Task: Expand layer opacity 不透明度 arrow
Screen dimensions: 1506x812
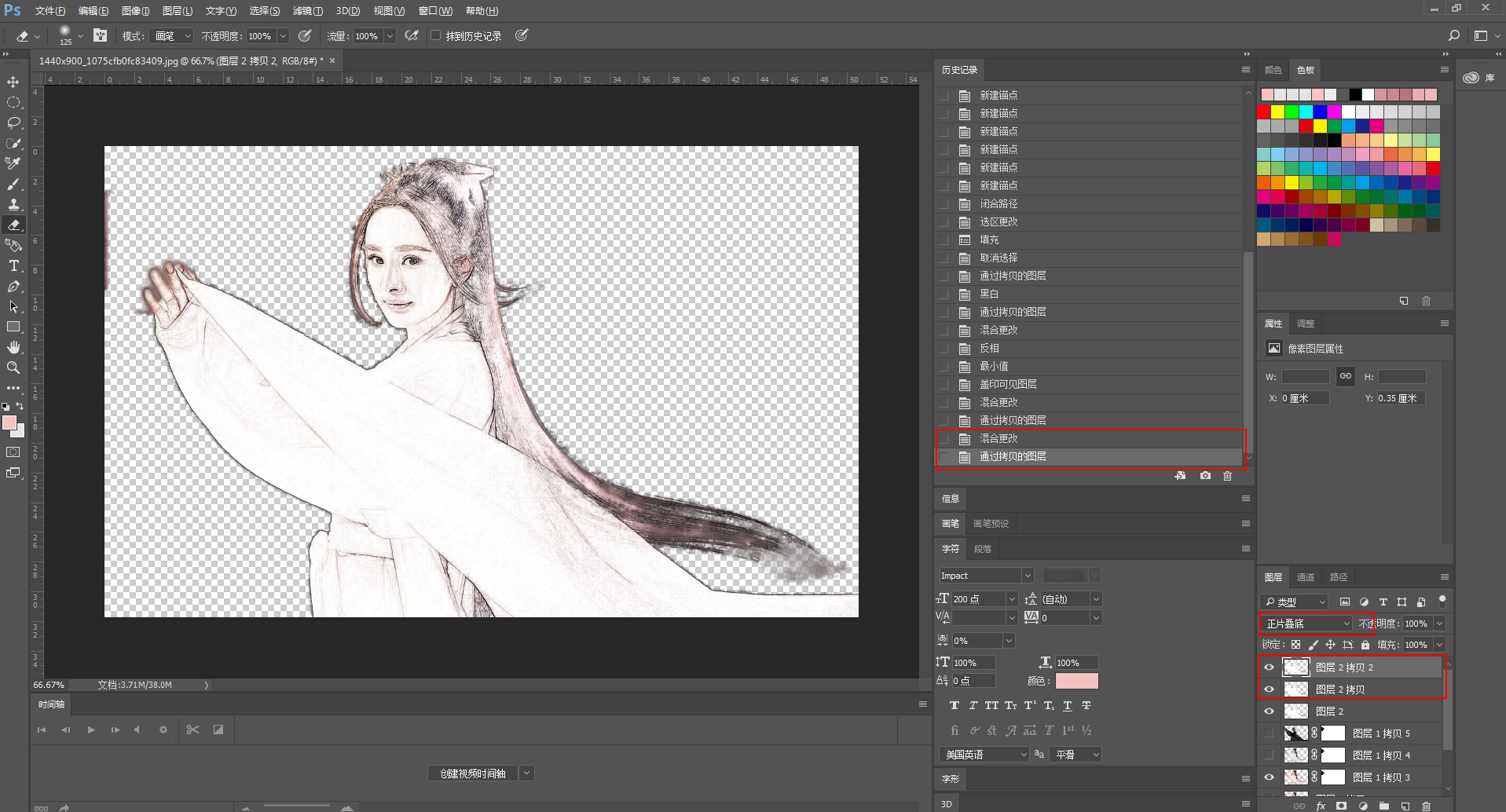Action: point(1439,624)
